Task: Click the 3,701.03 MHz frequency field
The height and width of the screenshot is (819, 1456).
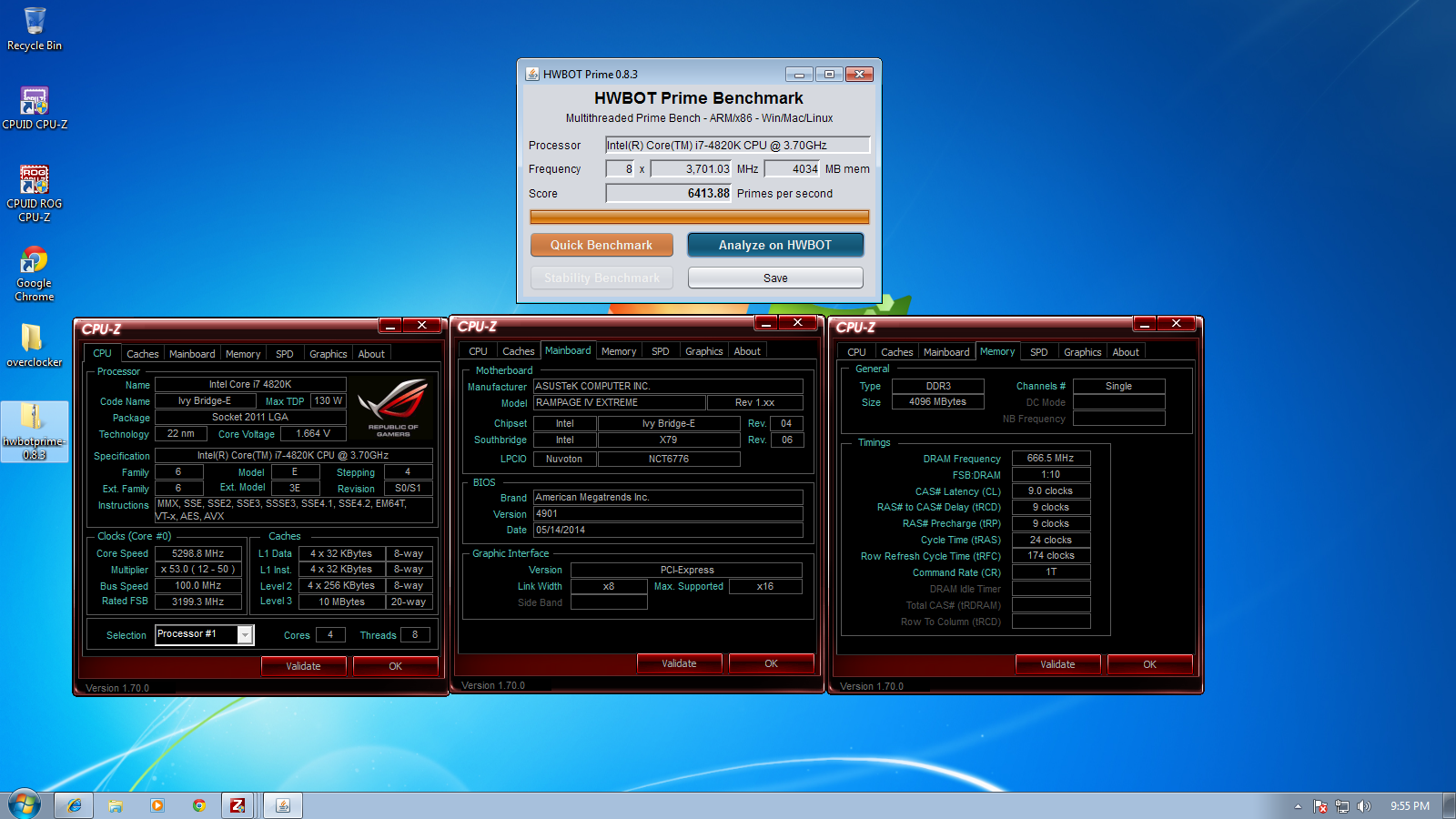Action: click(x=692, y=168)
